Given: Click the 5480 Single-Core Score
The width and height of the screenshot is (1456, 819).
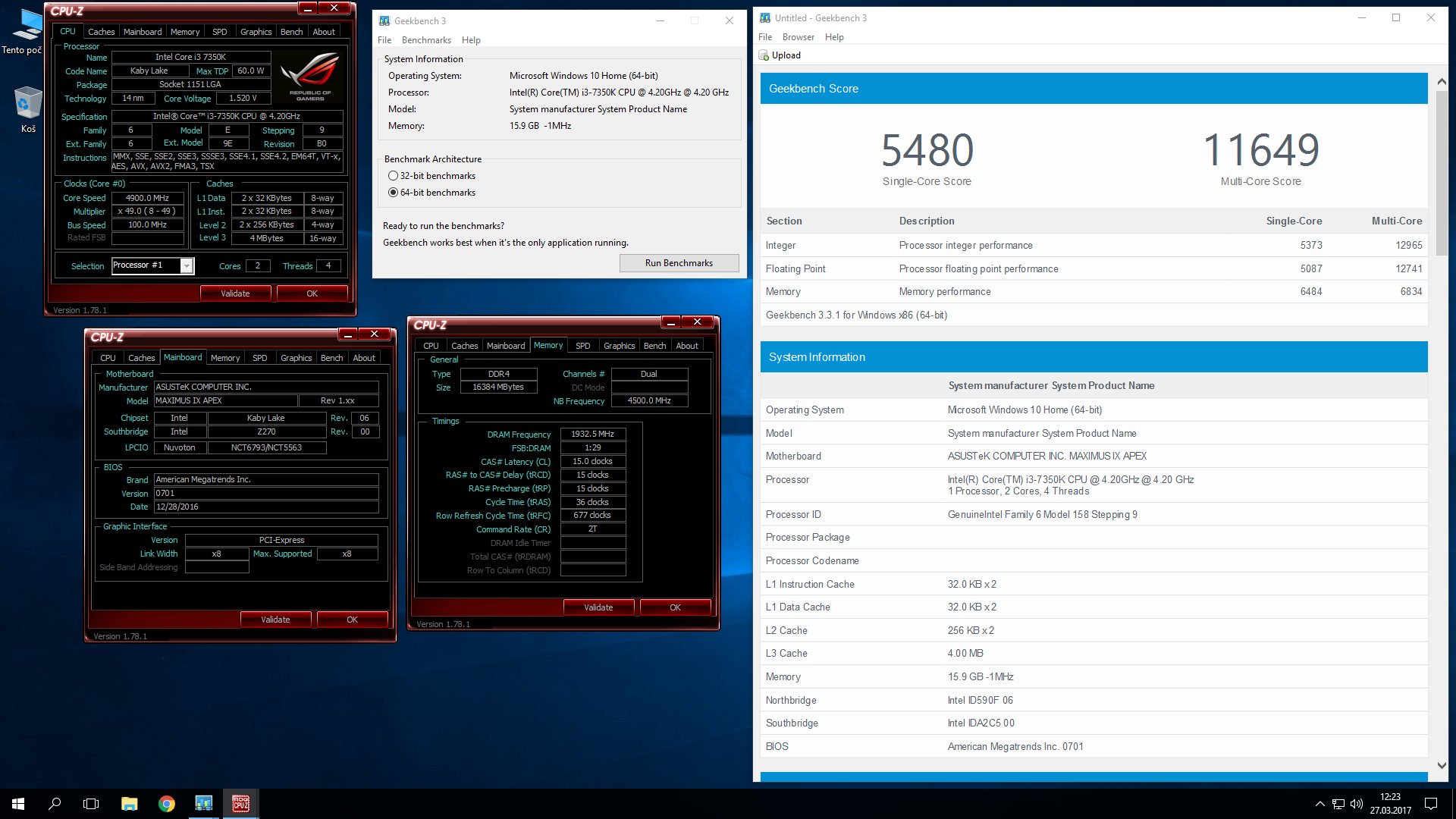Looking at the screenshot, I should click(x=927, y=150).
